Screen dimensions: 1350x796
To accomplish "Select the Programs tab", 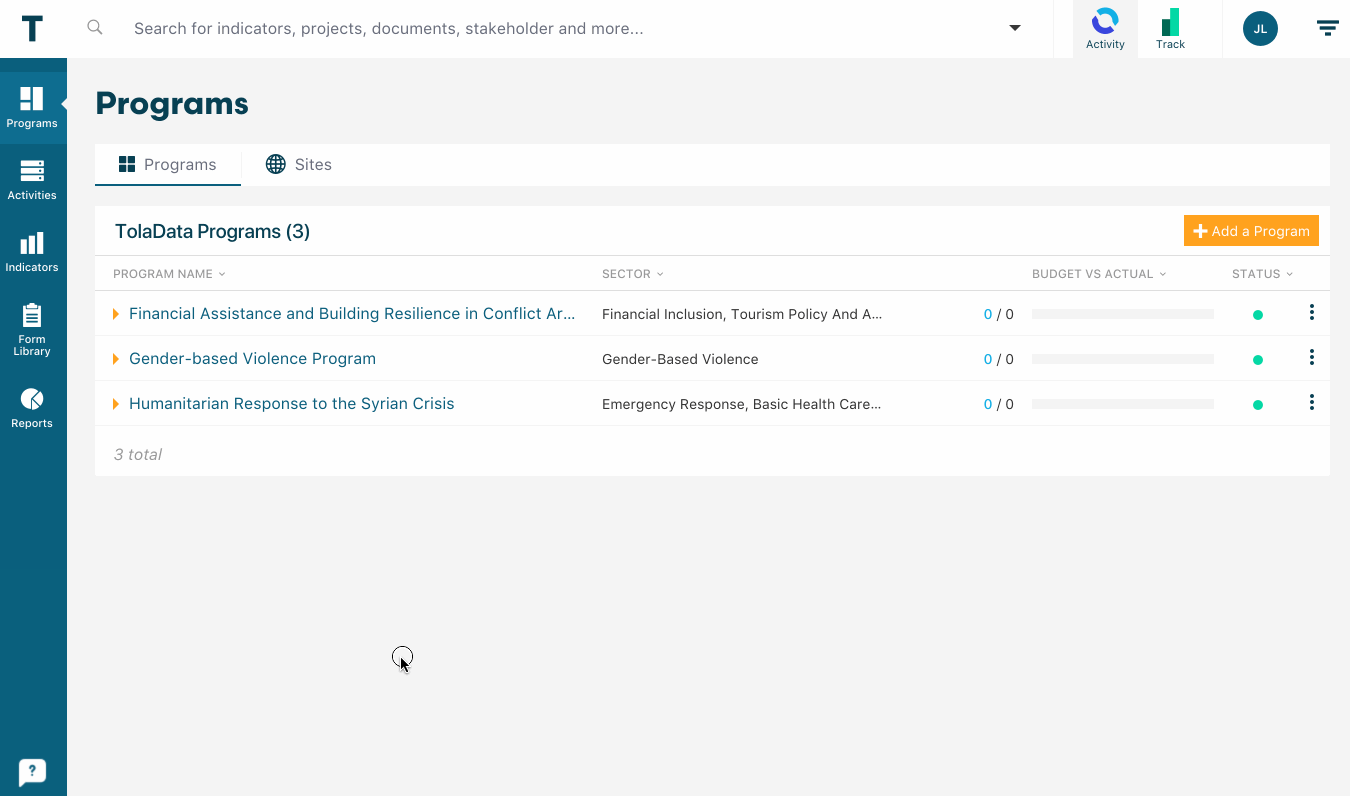I will (x=167, y=165).
